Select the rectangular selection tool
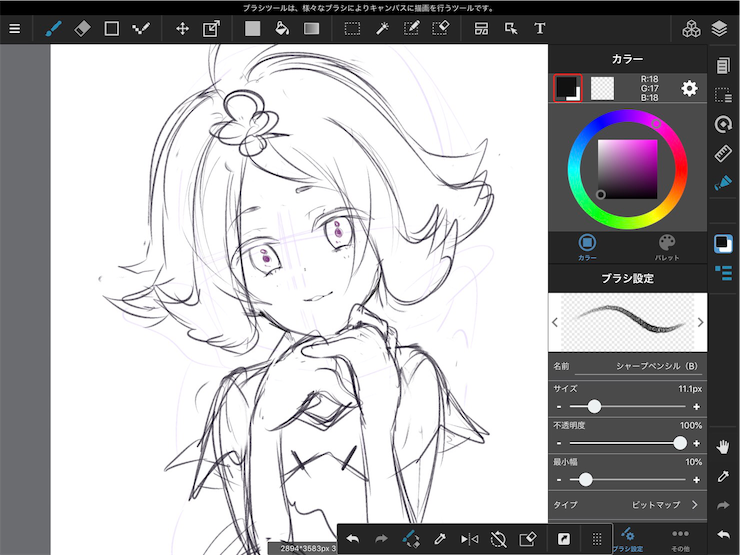Image resolution: width=740 pixels, height=555 pixels. coord(353,29)
